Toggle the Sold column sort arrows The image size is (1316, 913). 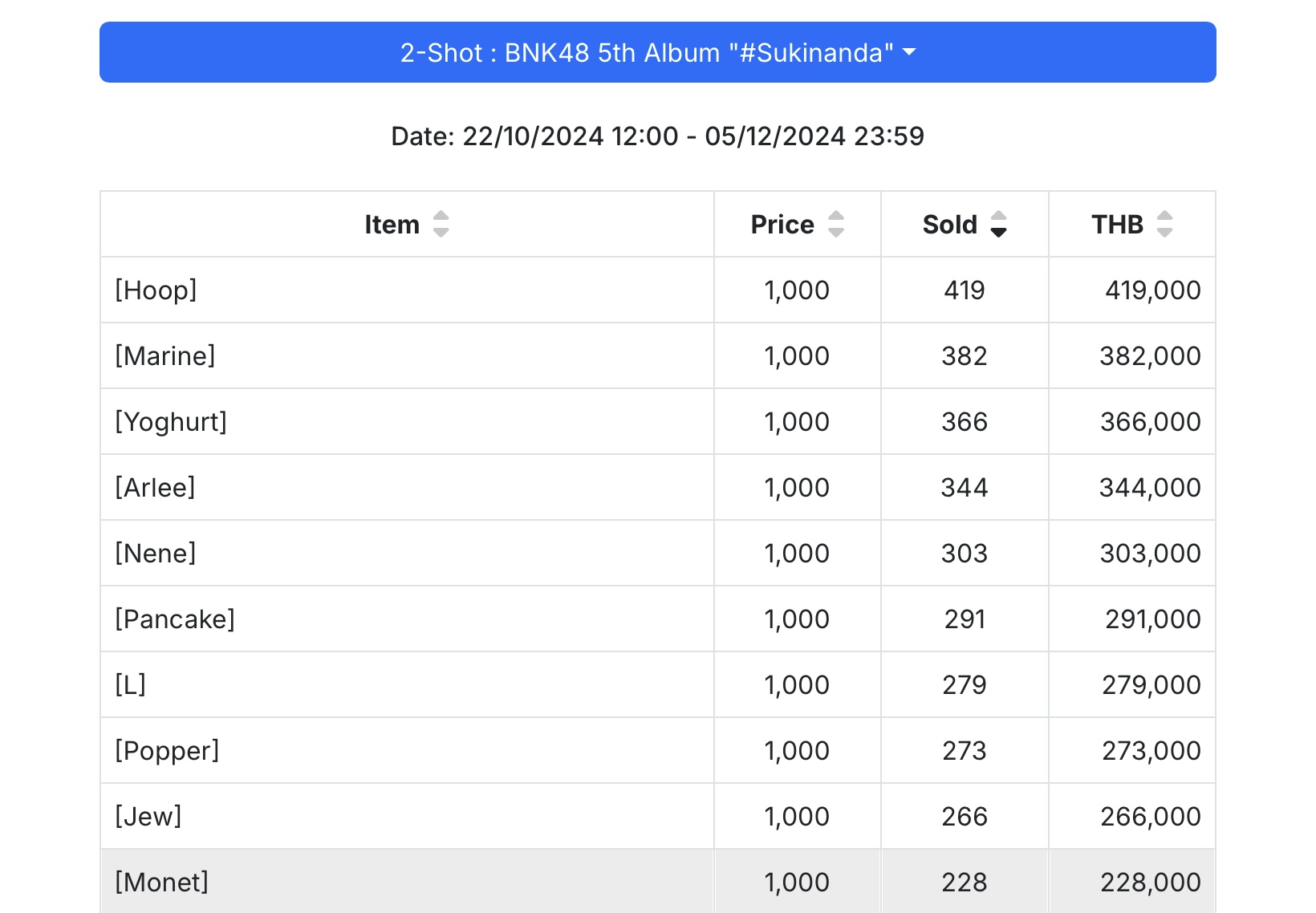pos(998,224)
